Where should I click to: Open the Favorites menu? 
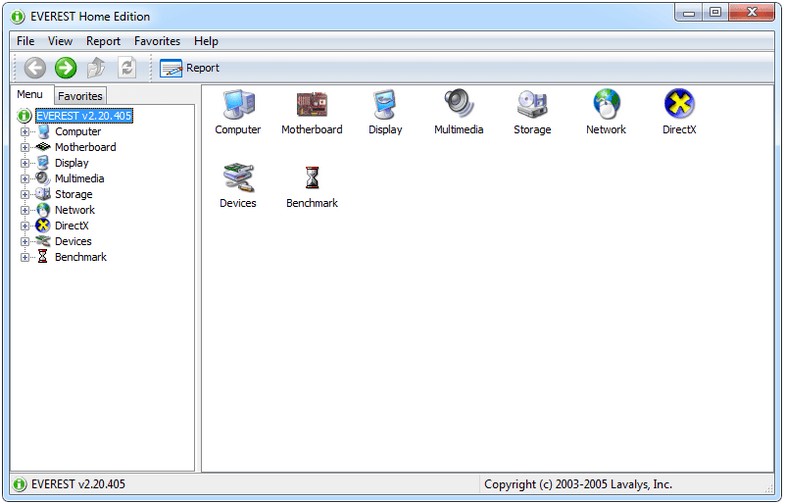[x=157, y=41]
